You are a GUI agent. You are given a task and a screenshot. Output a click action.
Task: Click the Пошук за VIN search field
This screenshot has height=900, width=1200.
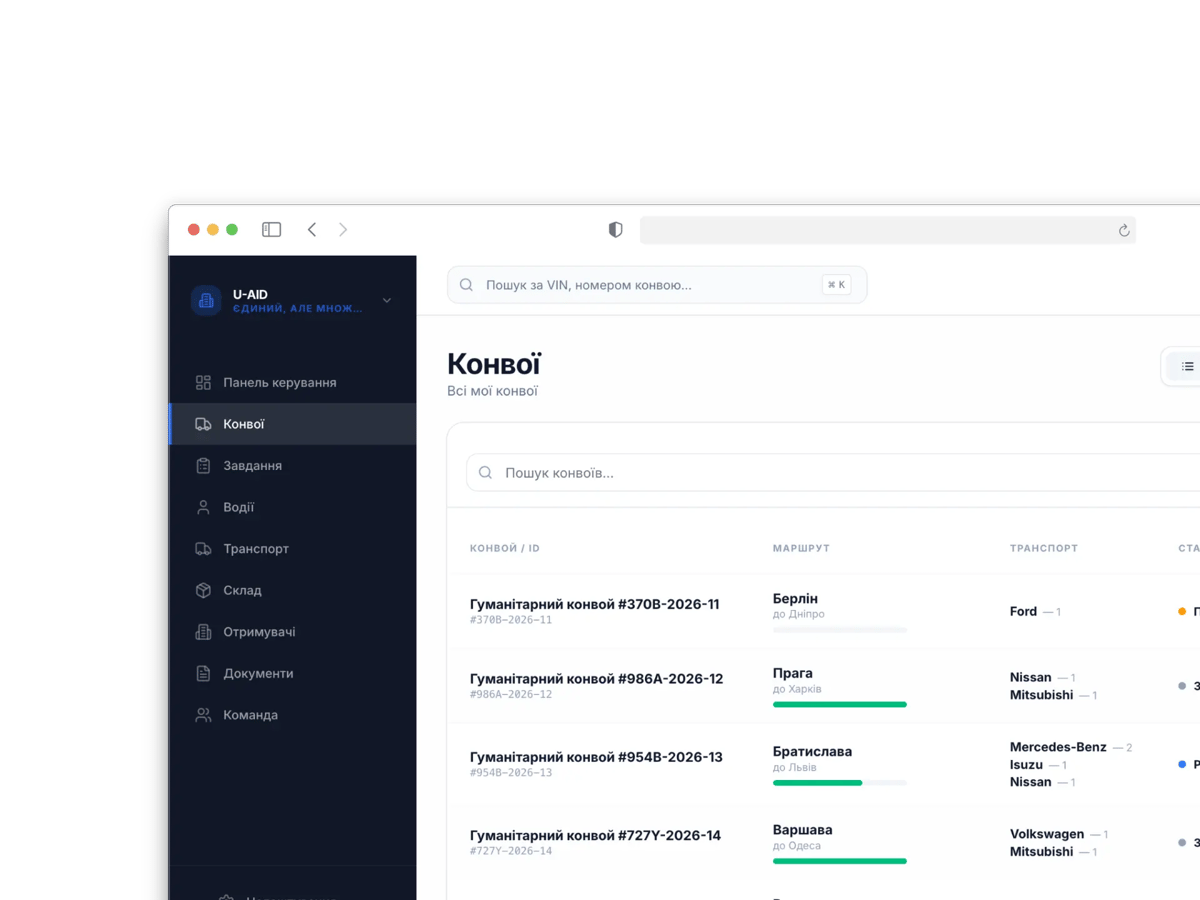tap(657, 285)
